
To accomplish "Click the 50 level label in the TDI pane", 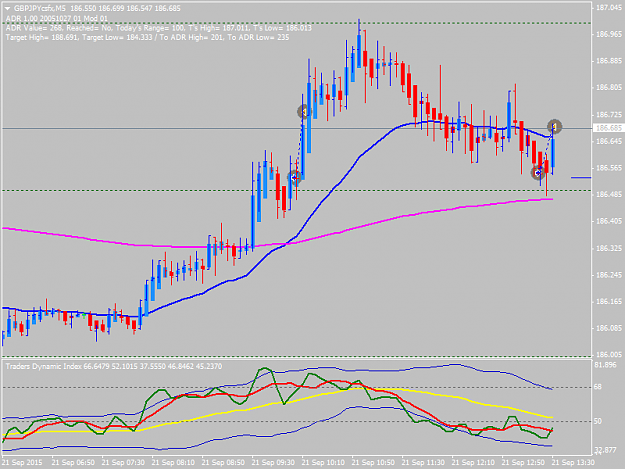I will pos(598,421).
